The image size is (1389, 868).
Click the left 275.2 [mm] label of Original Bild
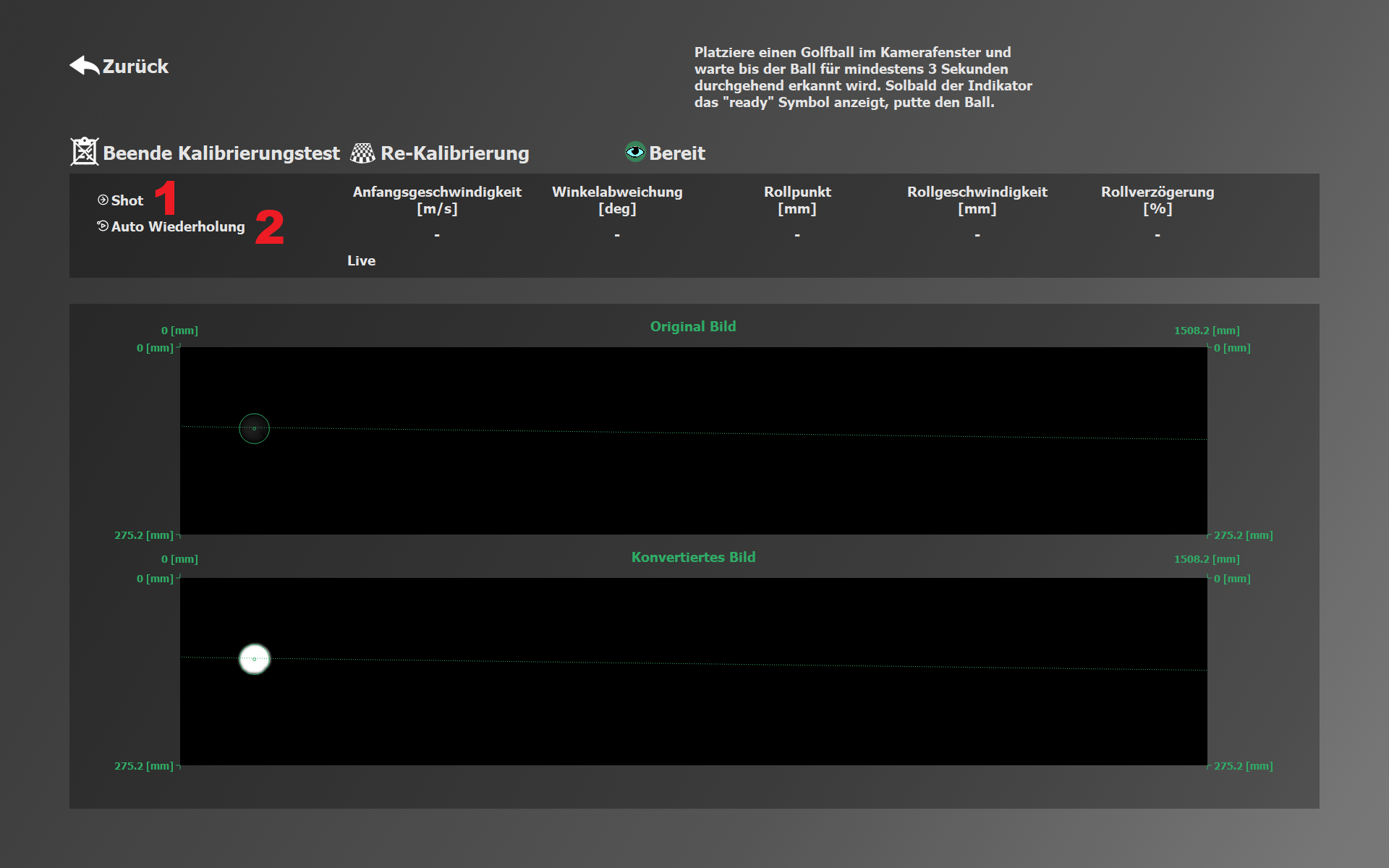click(144, 535)
